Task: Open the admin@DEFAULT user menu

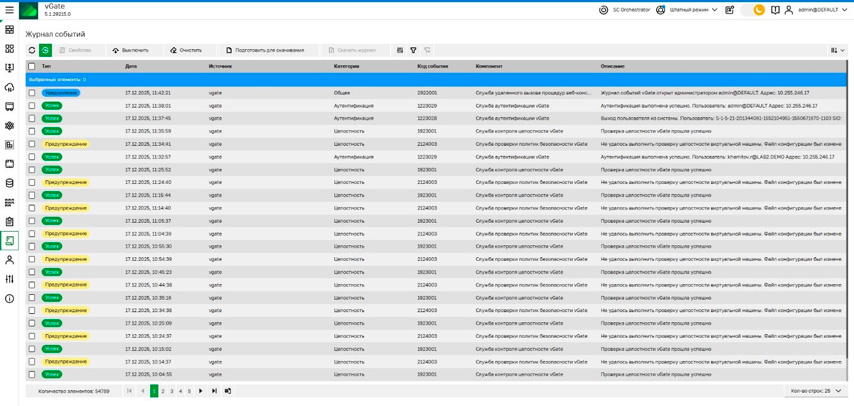Action: tap(817, 10)
